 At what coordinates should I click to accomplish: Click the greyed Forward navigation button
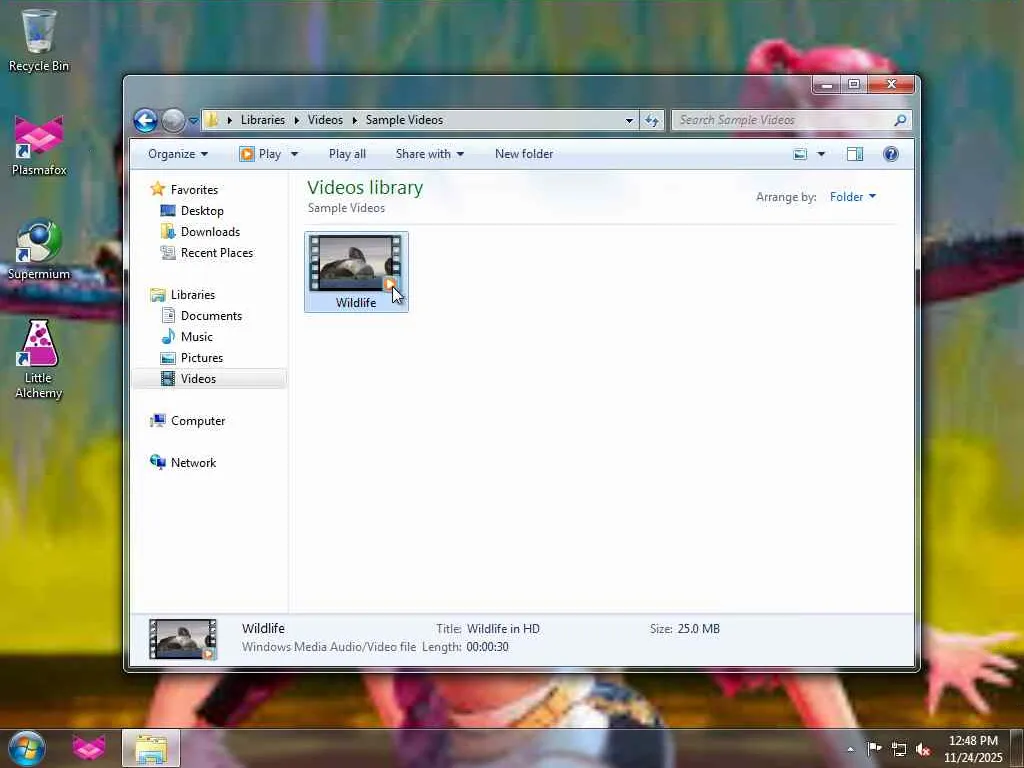click(173, 120)
